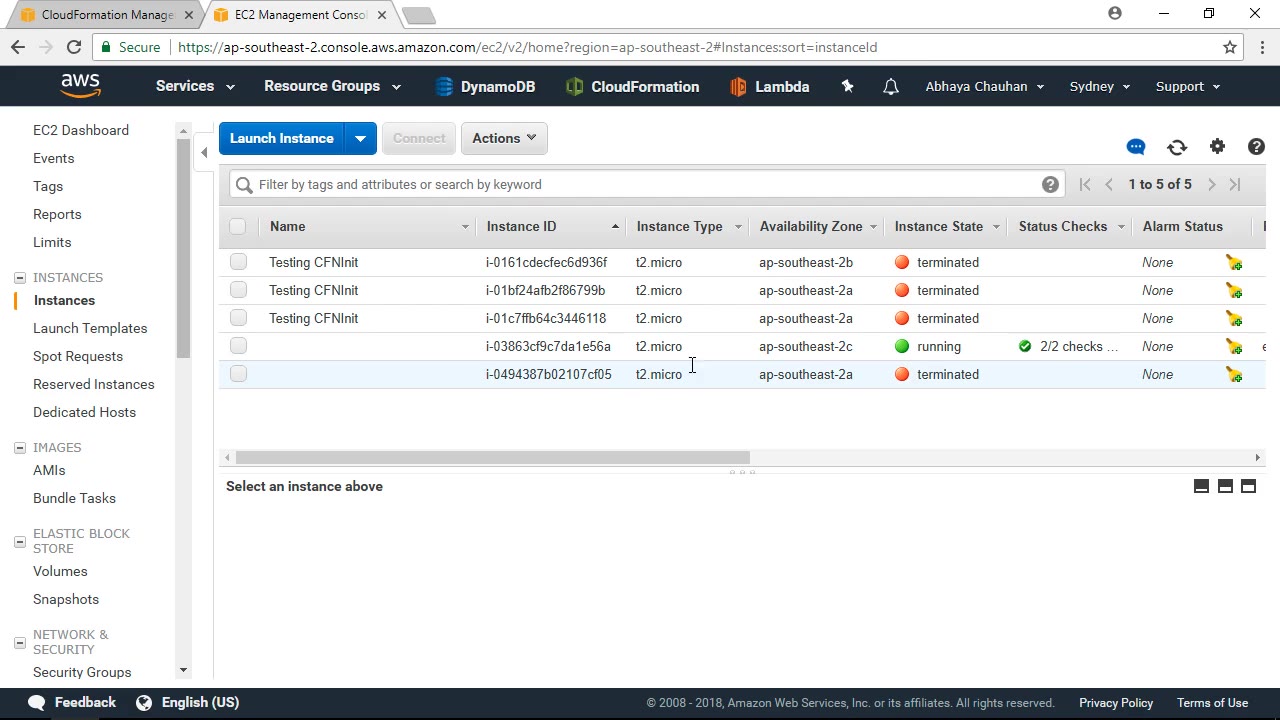Screen dimensions: 1280x720
Task: Go to last page of results
Action: point(1235,184)
